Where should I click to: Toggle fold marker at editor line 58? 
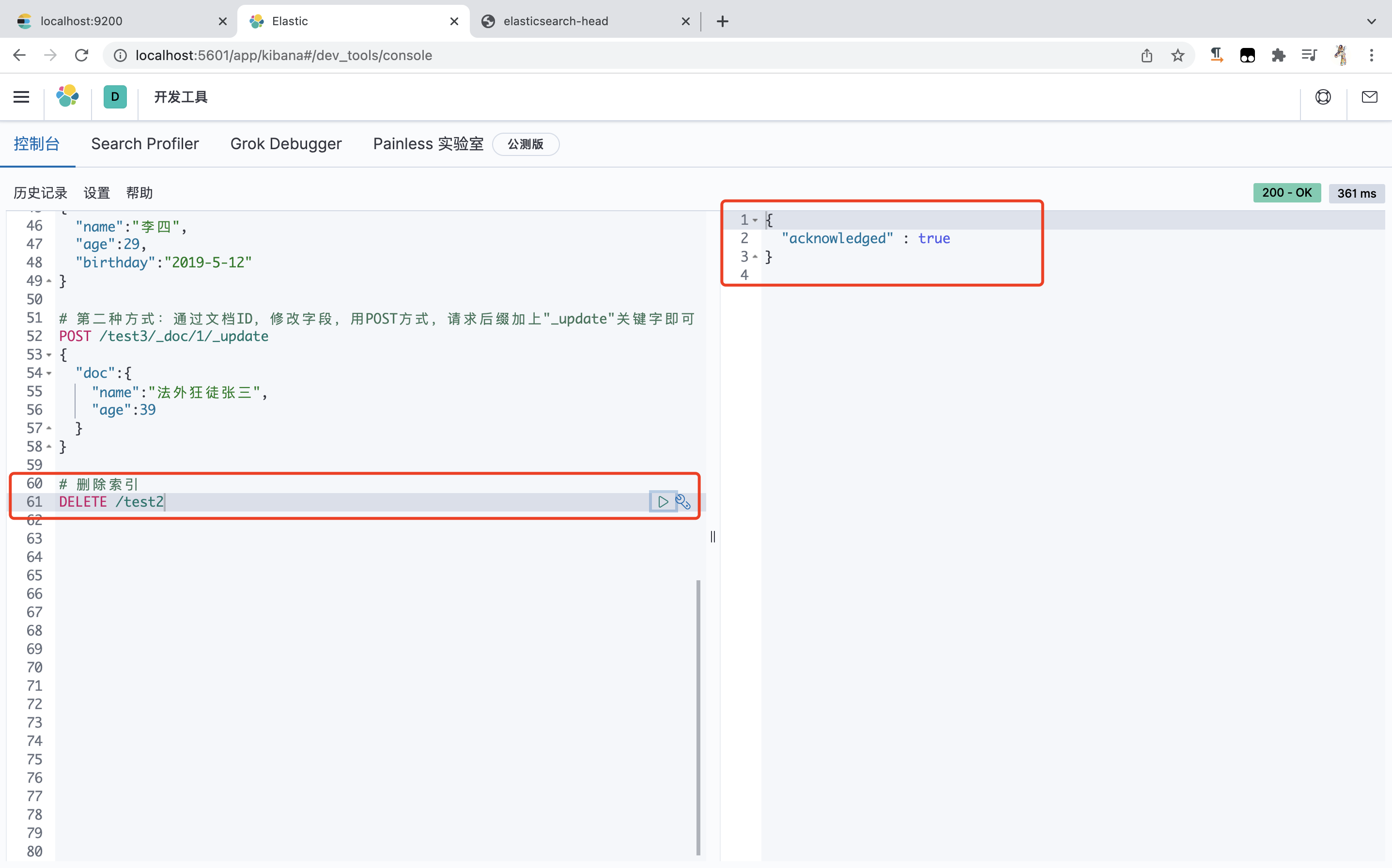tap(49, 447)
